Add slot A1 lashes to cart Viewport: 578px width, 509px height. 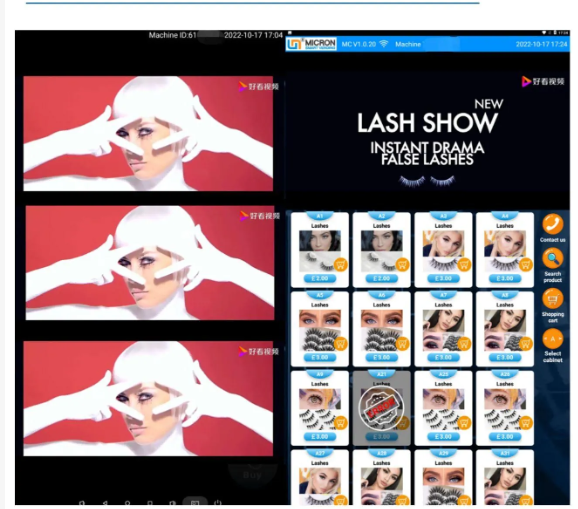click(340, 265)
